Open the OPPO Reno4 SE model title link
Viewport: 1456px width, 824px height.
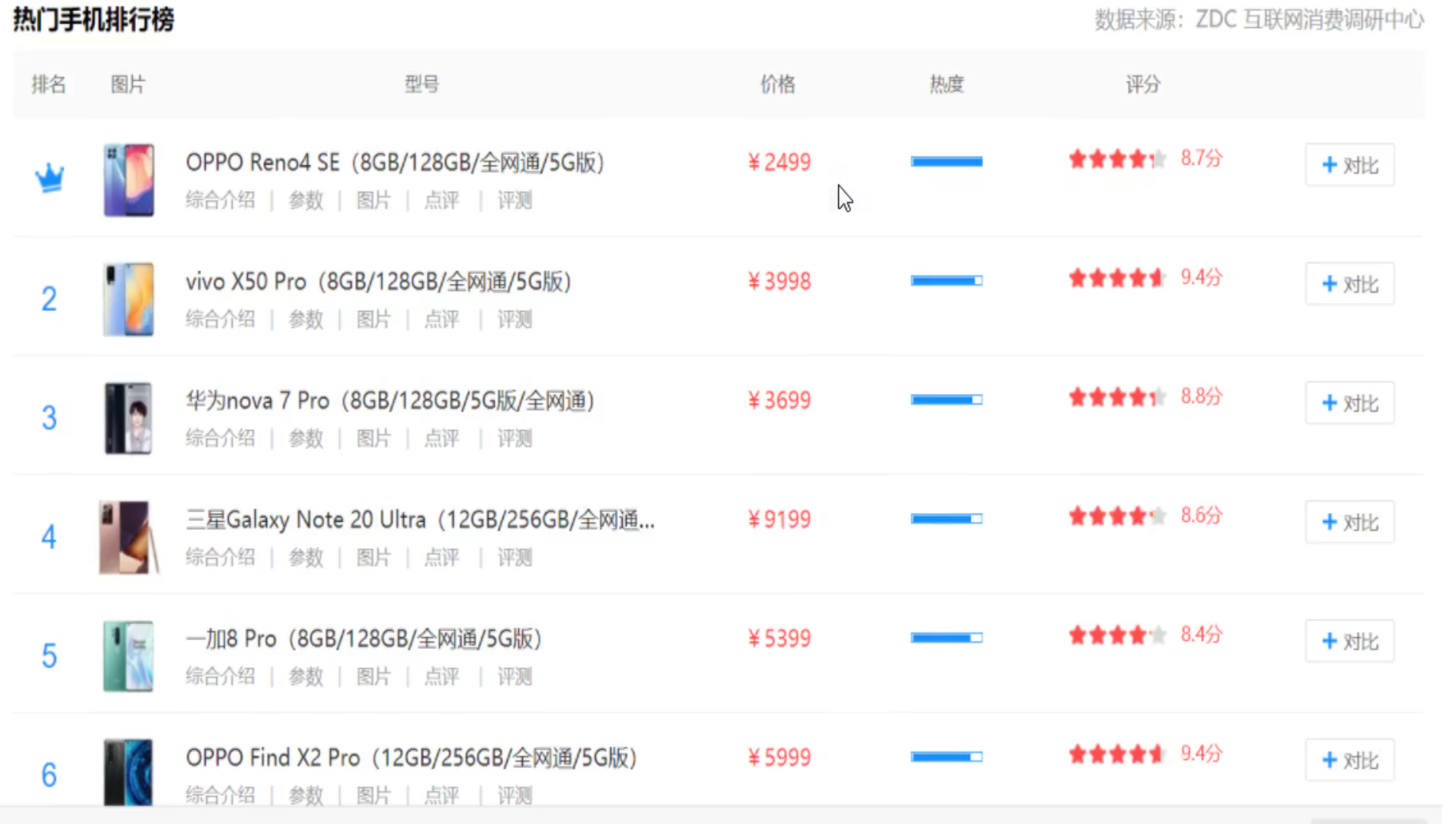[x=394, y=162]
